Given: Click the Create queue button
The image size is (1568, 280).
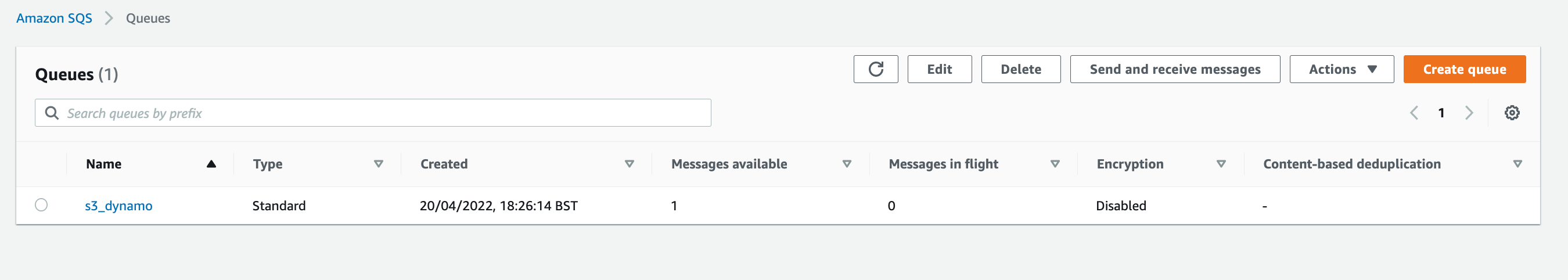Looking at the screenshot, I should [x=1465, y=69].
